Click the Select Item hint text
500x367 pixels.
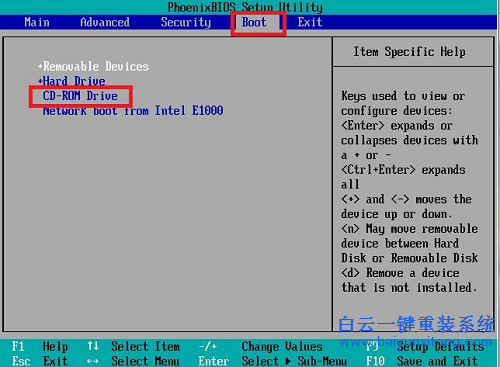point(145,346)
